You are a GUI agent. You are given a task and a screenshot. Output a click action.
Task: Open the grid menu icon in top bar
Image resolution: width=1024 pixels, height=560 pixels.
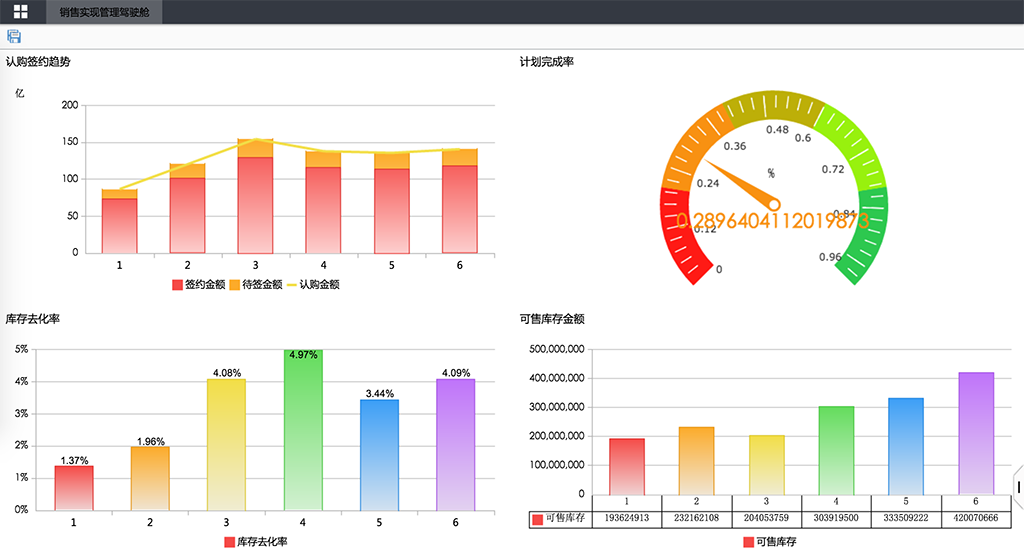coord(20,12)
